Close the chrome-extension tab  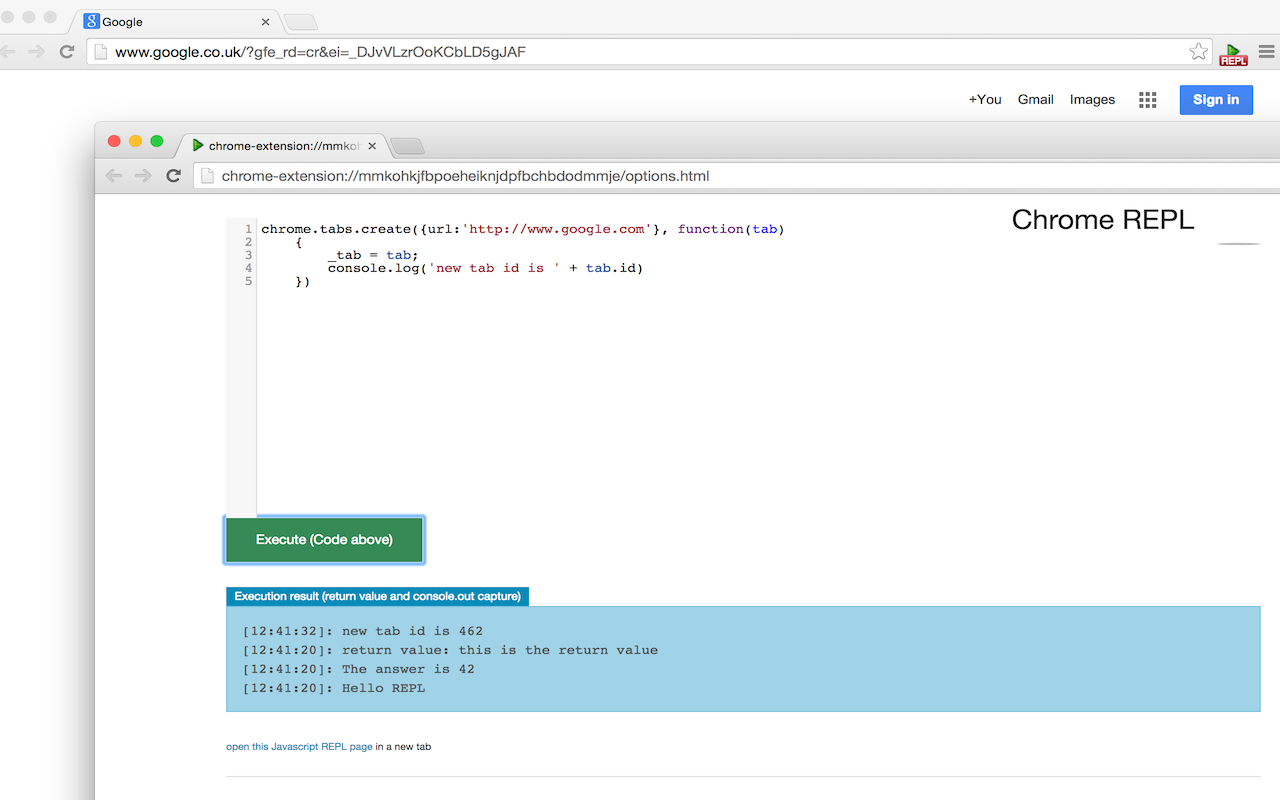[372, 146]
